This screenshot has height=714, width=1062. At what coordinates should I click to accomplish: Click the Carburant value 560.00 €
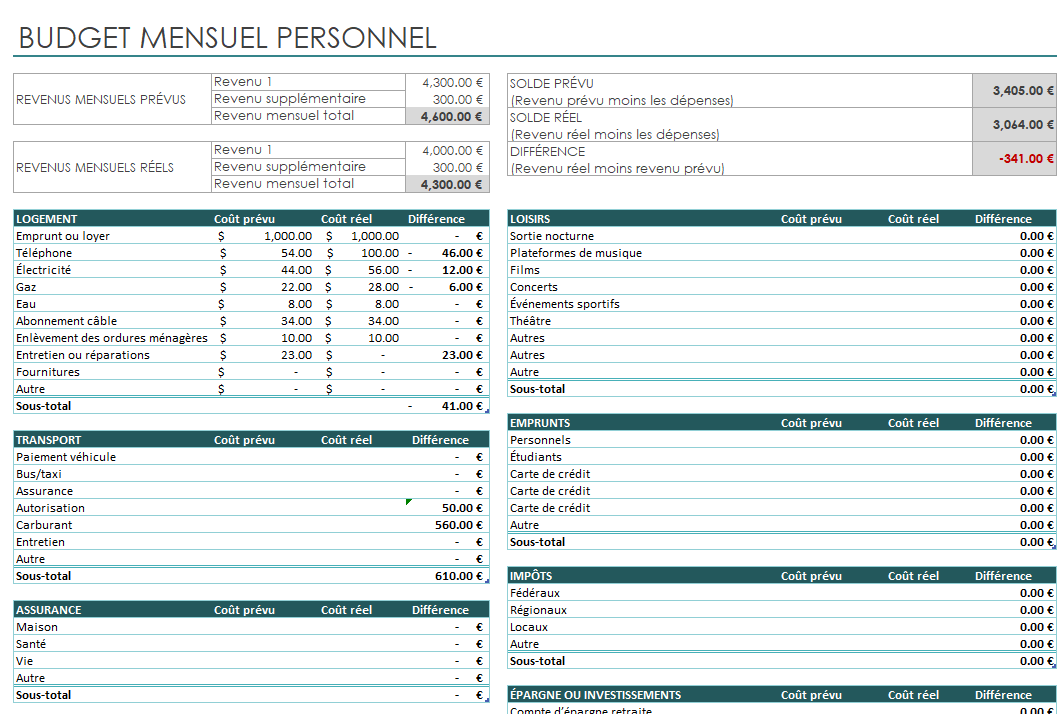[459, 525]
